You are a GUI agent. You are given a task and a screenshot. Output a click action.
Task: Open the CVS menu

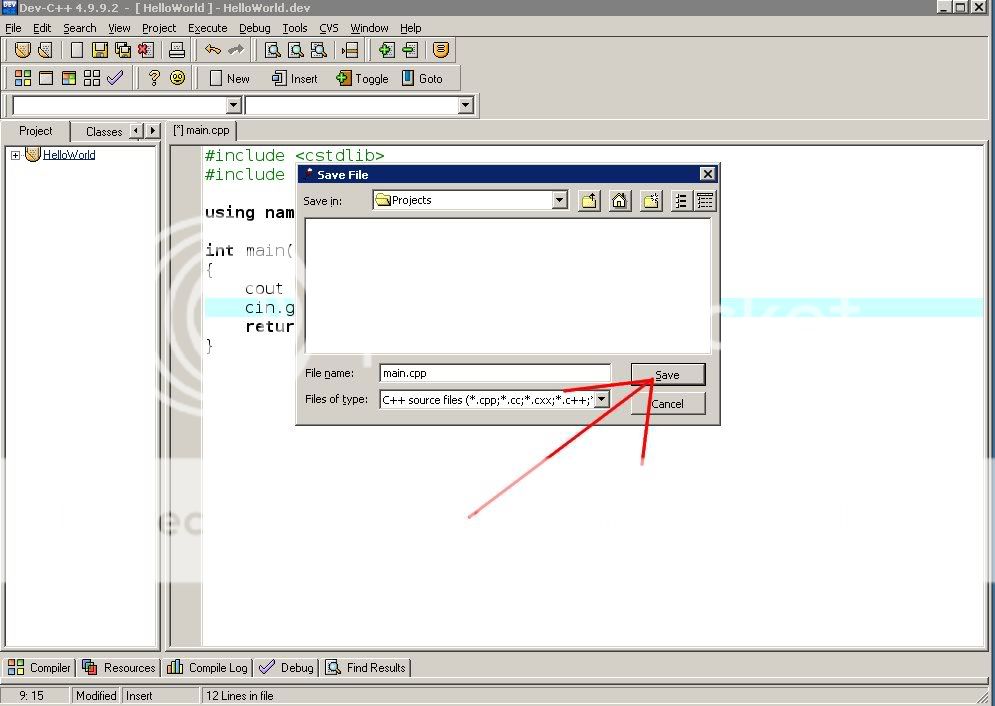[x=329, y=28]
